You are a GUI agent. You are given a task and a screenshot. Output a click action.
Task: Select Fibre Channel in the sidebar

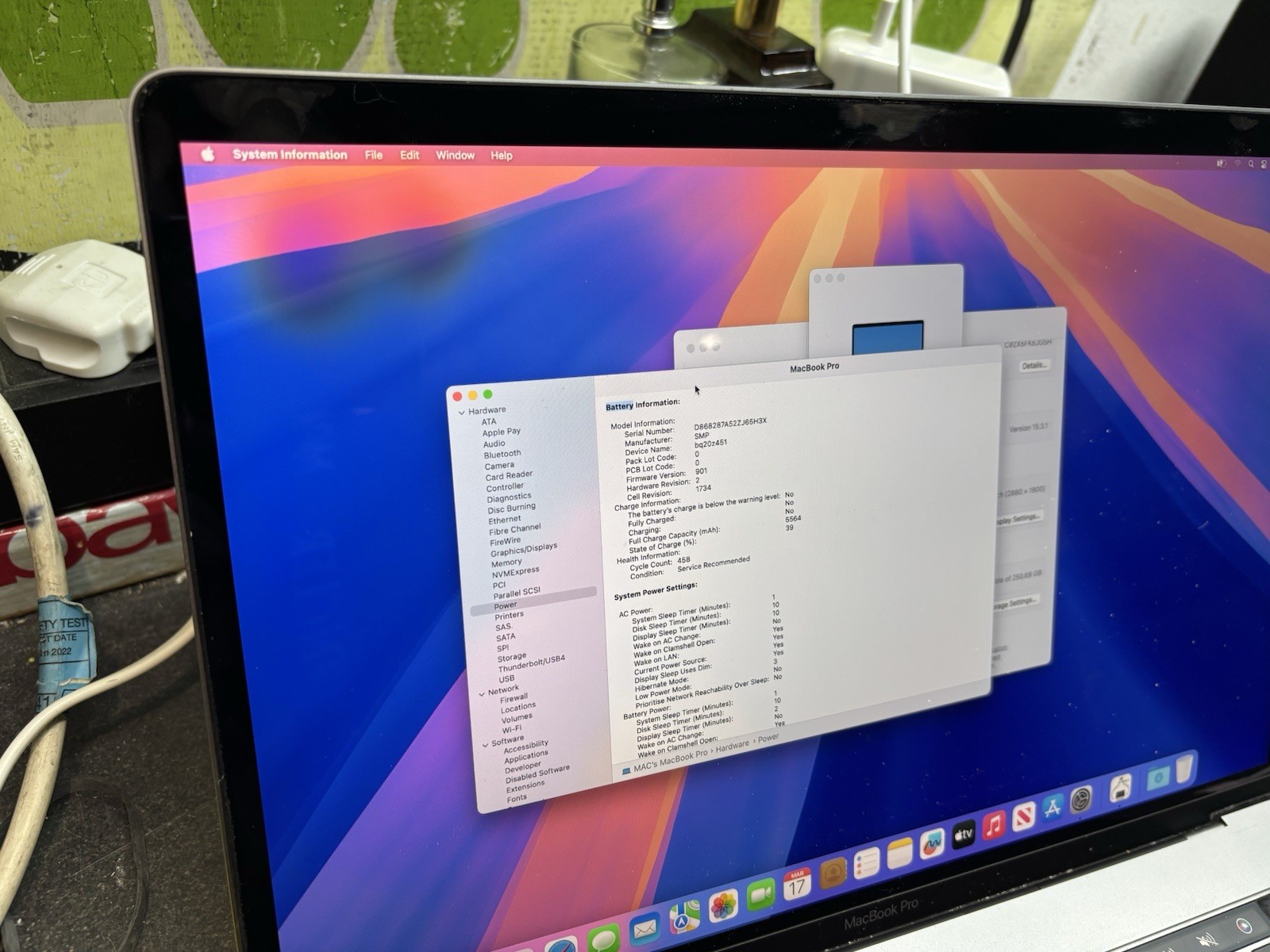point(515,529)
